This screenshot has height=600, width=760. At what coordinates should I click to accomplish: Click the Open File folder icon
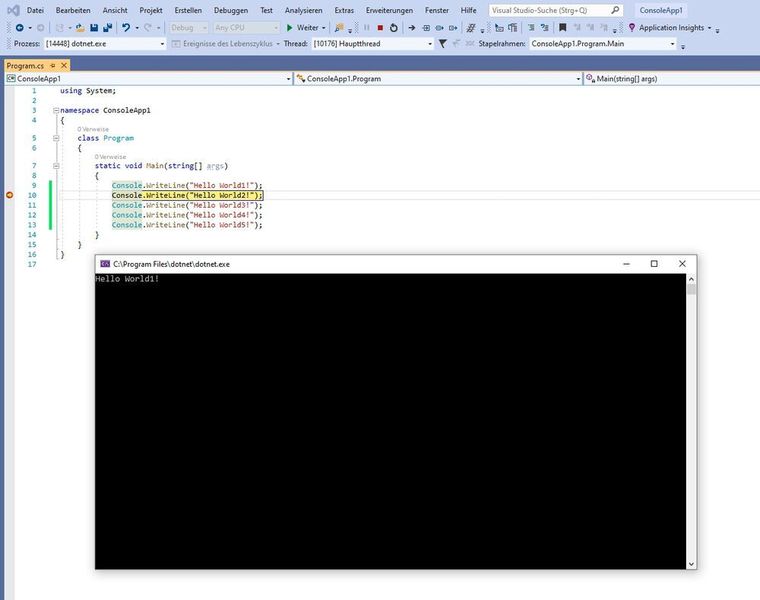coord(80,28)
